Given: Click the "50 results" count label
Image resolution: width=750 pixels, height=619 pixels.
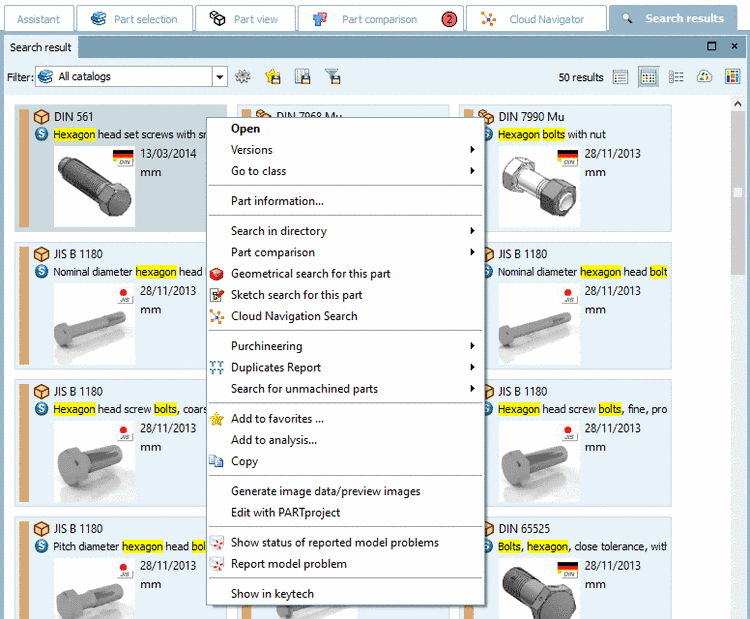Looking at the screenshot, I should (x=581, y=77).
